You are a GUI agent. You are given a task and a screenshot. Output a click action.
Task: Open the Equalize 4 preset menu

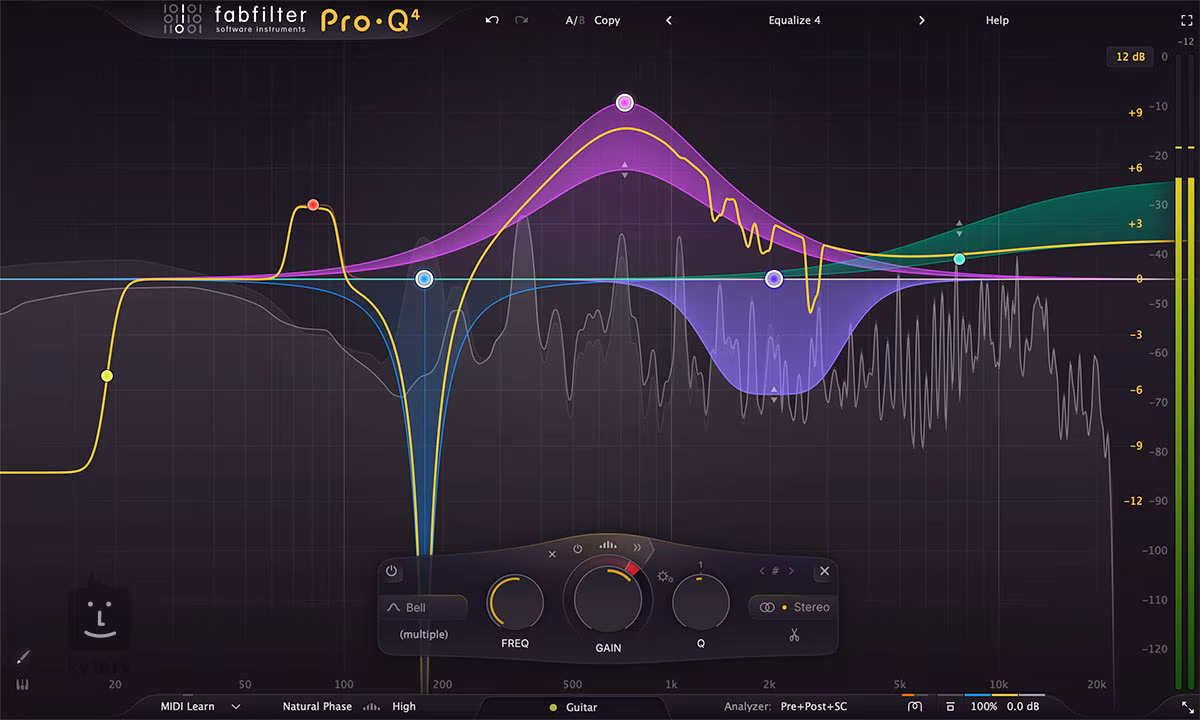(x=794, y=20)
